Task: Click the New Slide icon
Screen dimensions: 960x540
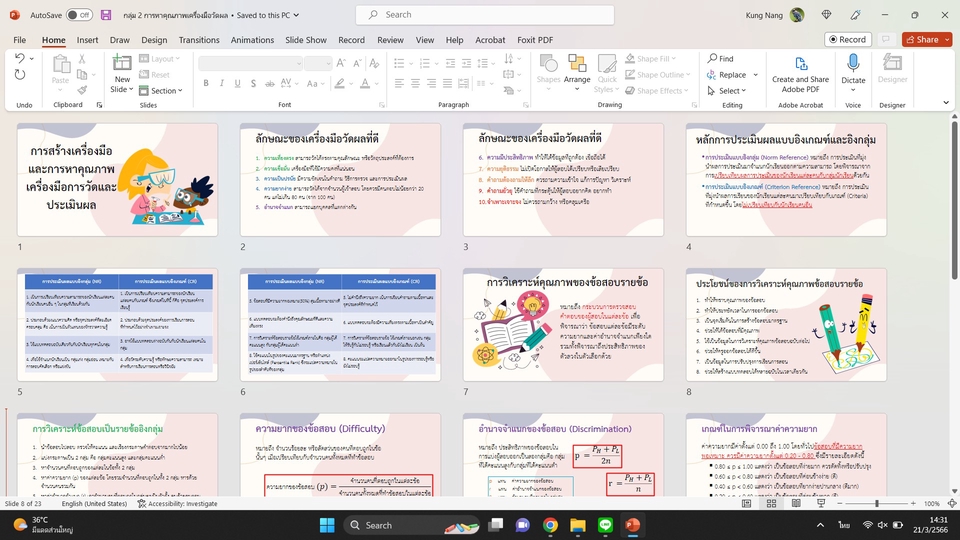Action: (x=122, y=62)
